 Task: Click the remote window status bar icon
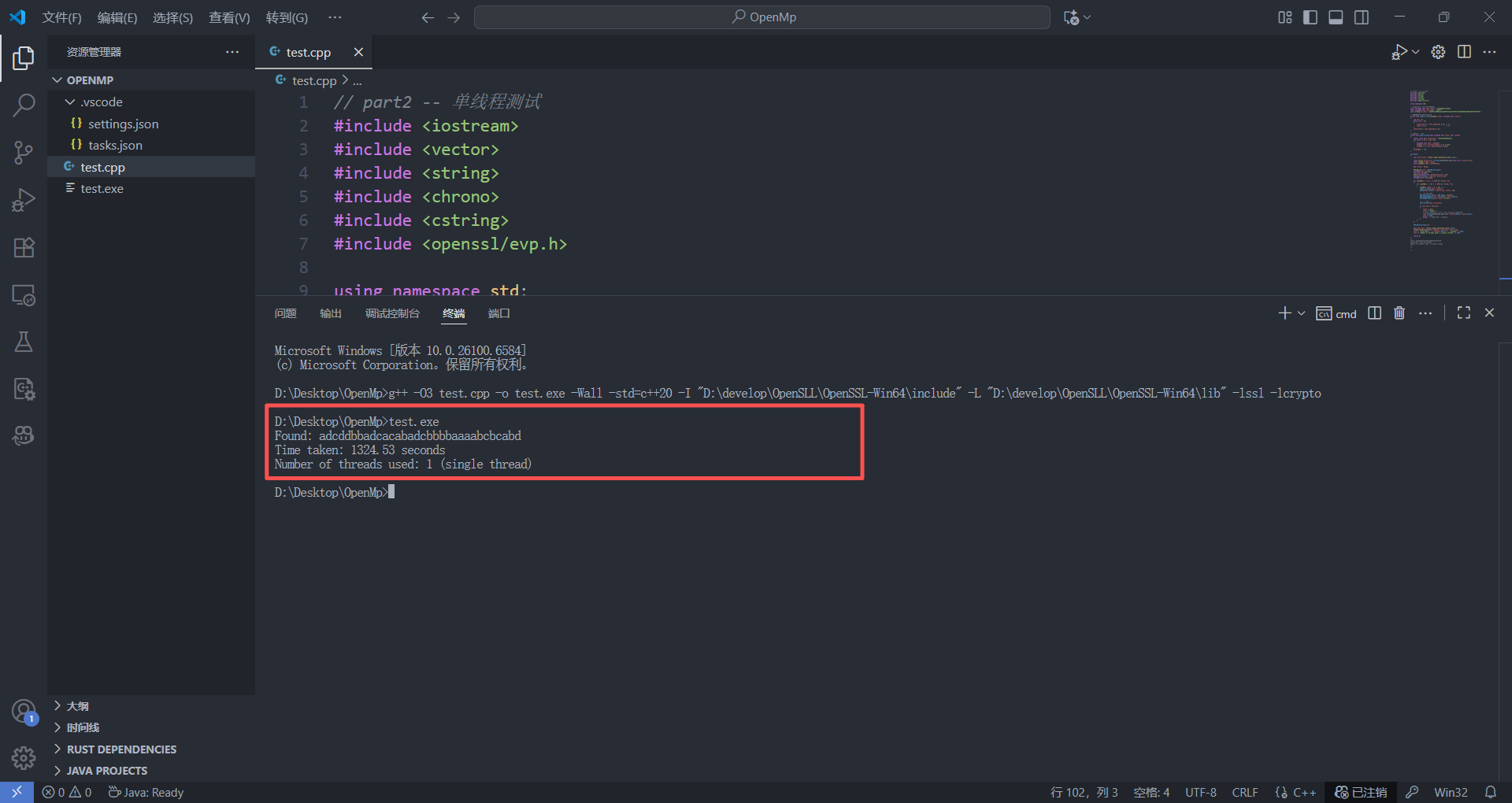(17, 792)
